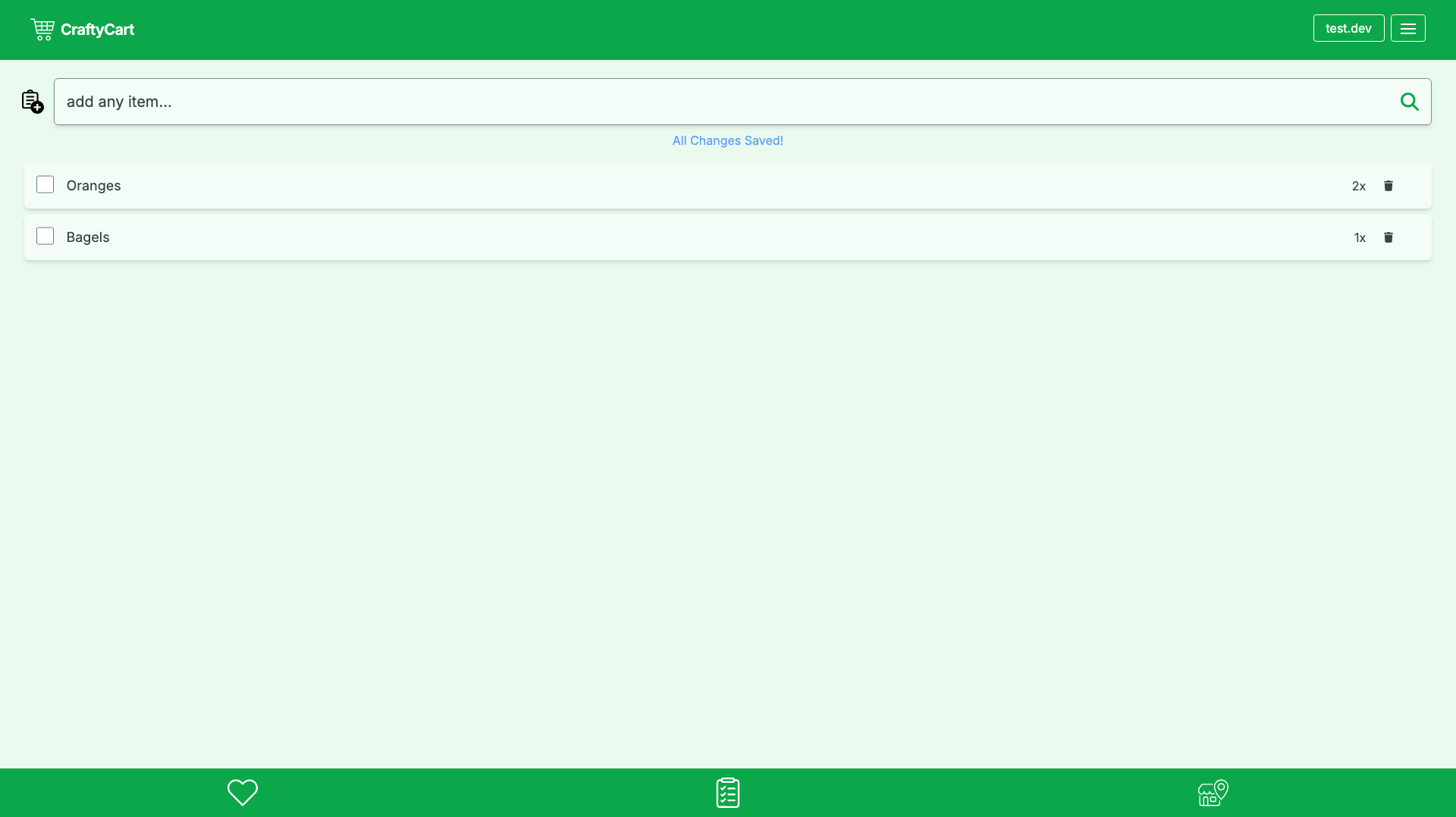
Task: Open the hamburger menu in header
Action: coord(1407,29)
